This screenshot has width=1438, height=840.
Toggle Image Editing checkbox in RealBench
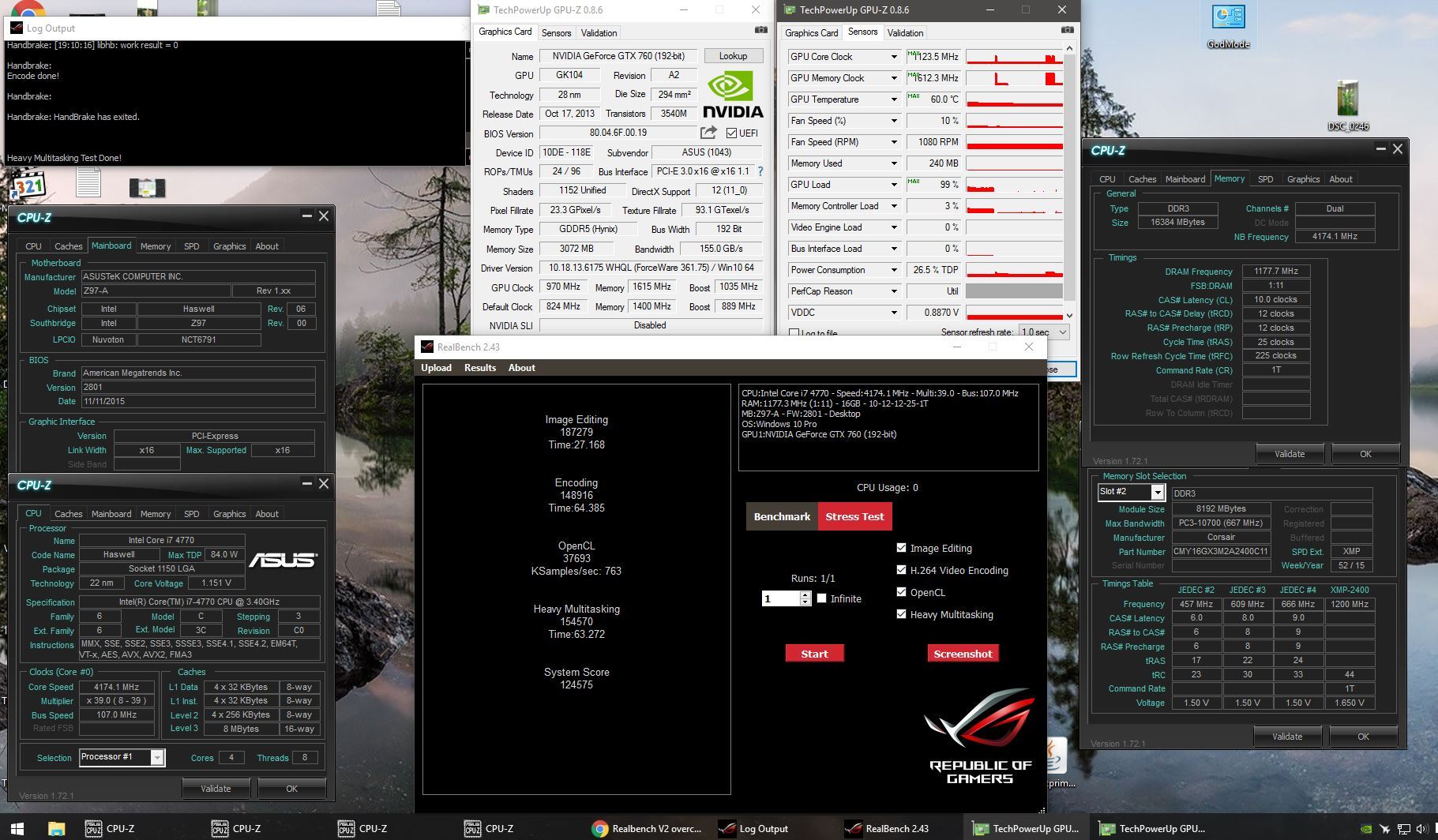click(901, 547)
